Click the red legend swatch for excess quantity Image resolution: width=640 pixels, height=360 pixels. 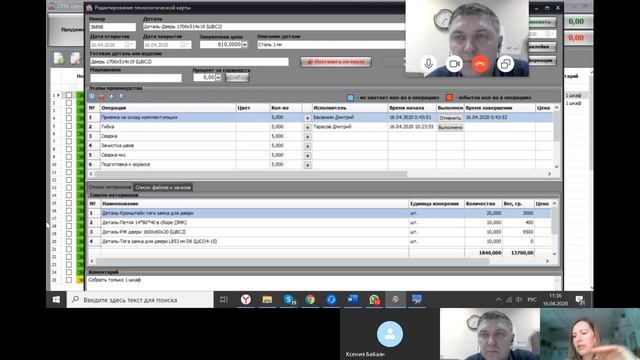click(x=449, y=98)
